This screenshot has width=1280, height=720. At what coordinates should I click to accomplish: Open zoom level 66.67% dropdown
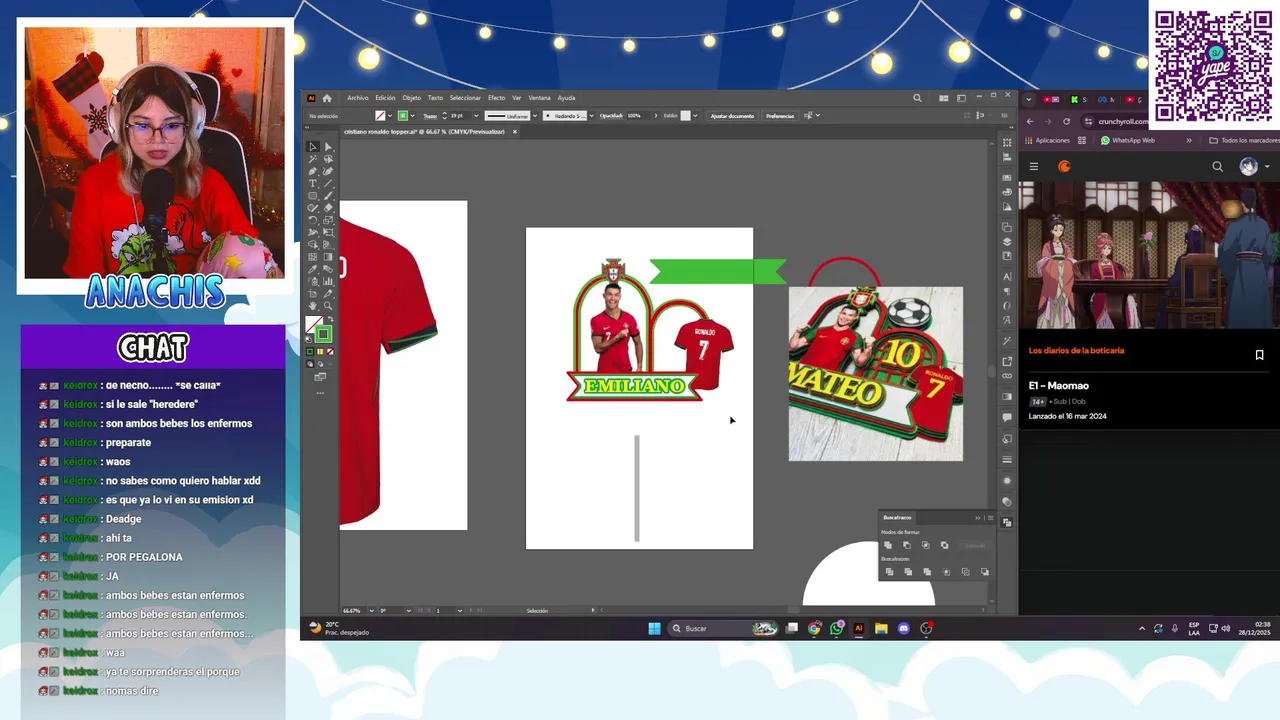371,610
